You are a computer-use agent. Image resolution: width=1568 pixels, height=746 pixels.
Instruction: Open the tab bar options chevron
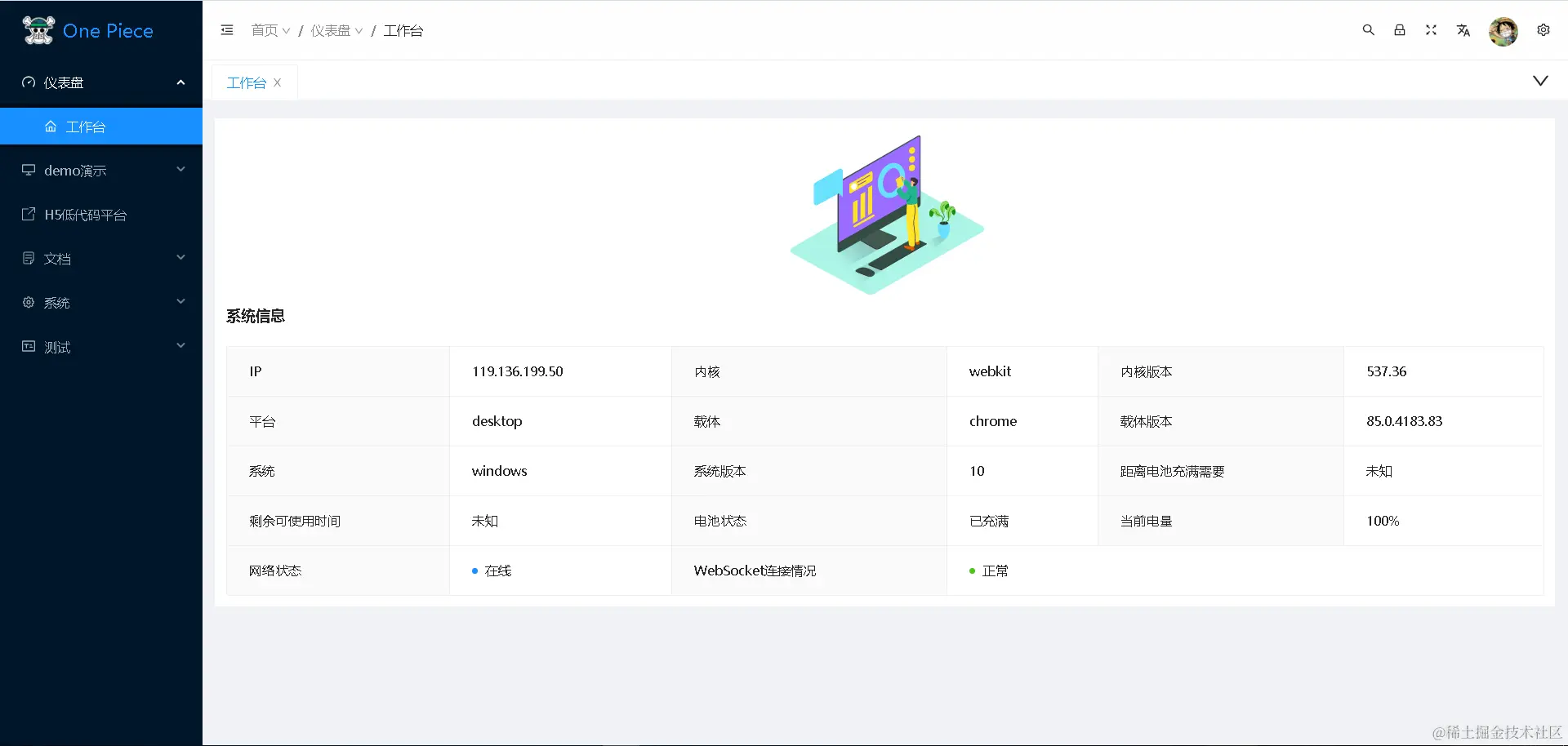pyautogui.click(x=1540, y=81)
